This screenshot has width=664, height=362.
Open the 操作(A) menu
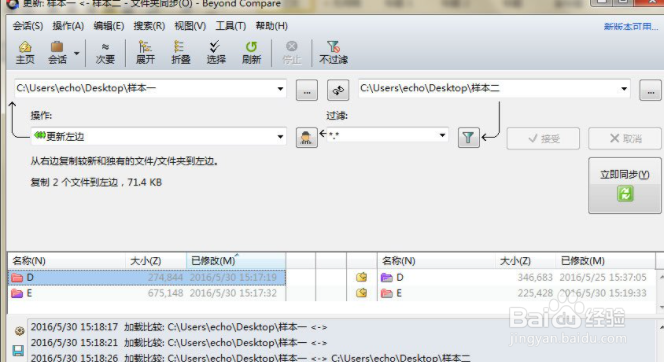point(68,26)
